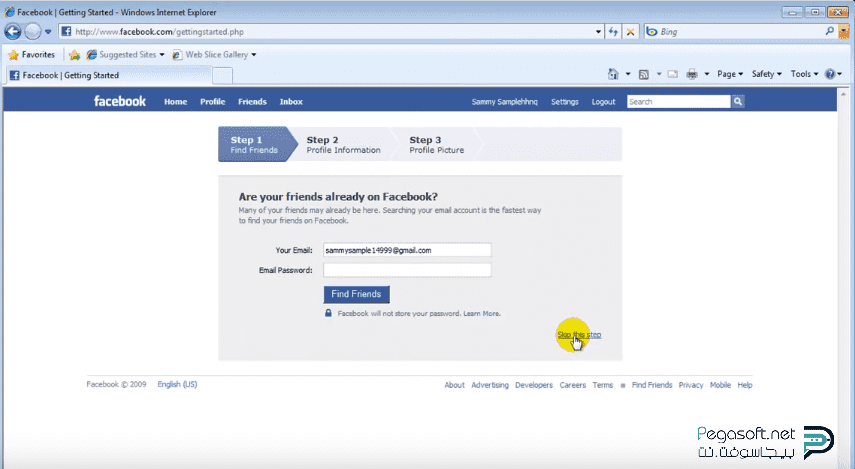855x469 pixels.
Task: Open the About footer link
Action: (x=454, y=385)
